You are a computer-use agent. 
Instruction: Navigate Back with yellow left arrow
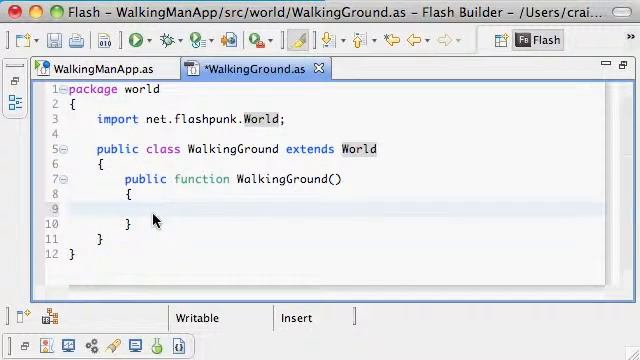click(414, 40)
